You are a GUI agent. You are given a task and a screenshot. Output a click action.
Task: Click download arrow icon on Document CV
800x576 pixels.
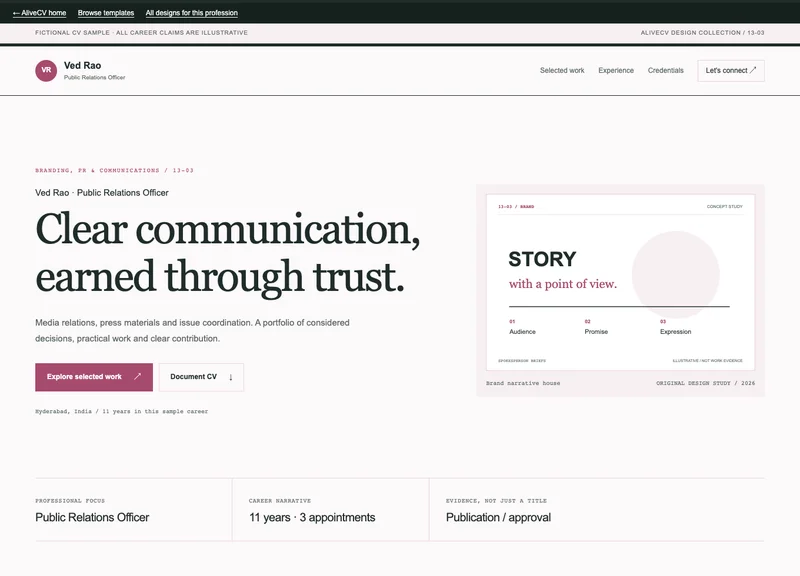231,377
